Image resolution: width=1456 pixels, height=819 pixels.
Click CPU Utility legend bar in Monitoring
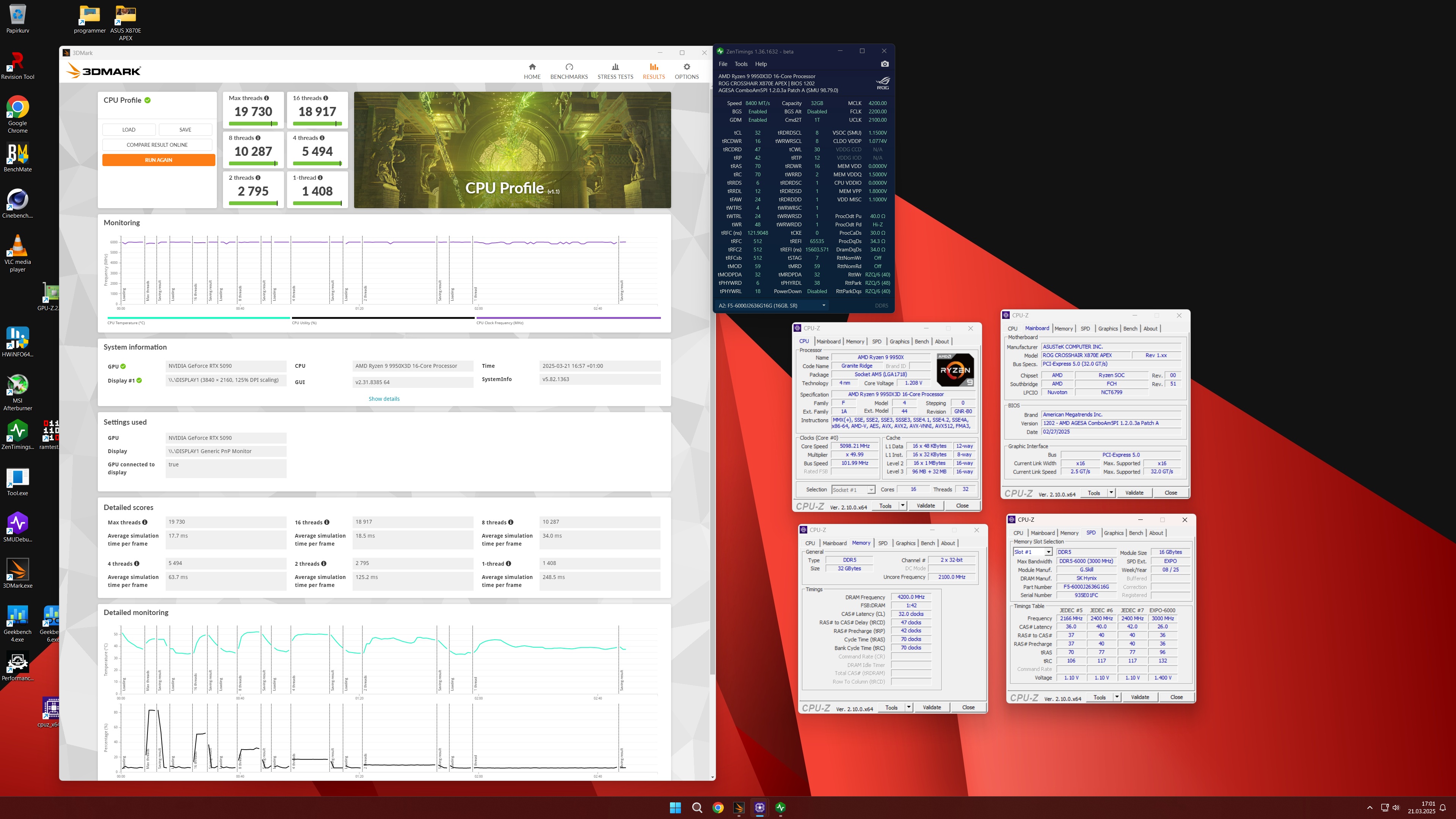[x=383, y=318]
